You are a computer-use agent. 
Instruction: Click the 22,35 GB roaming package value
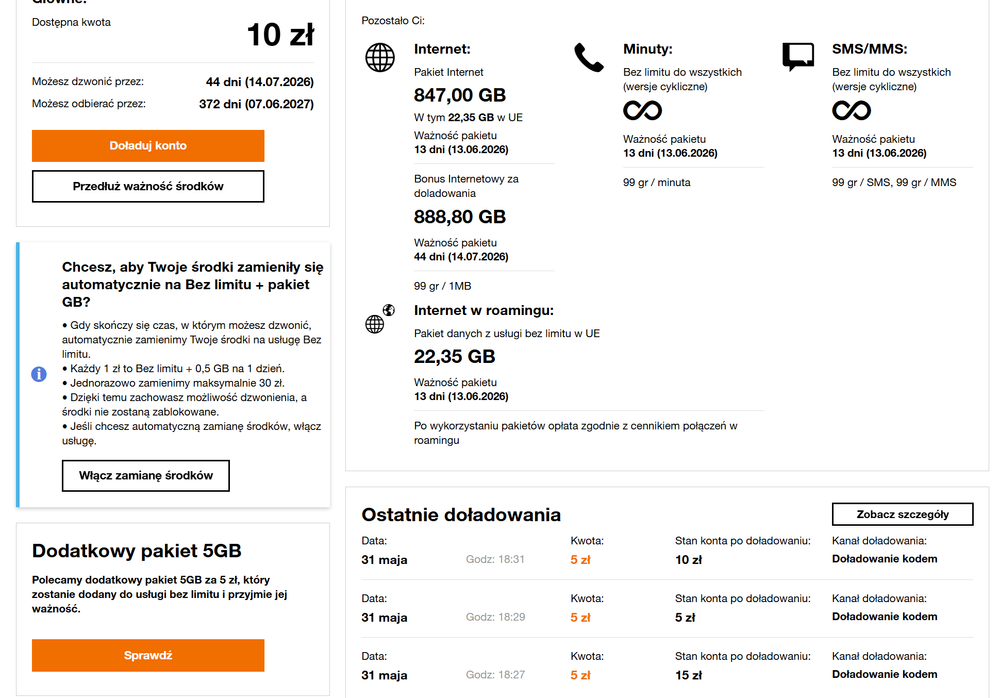click(454, 356)
